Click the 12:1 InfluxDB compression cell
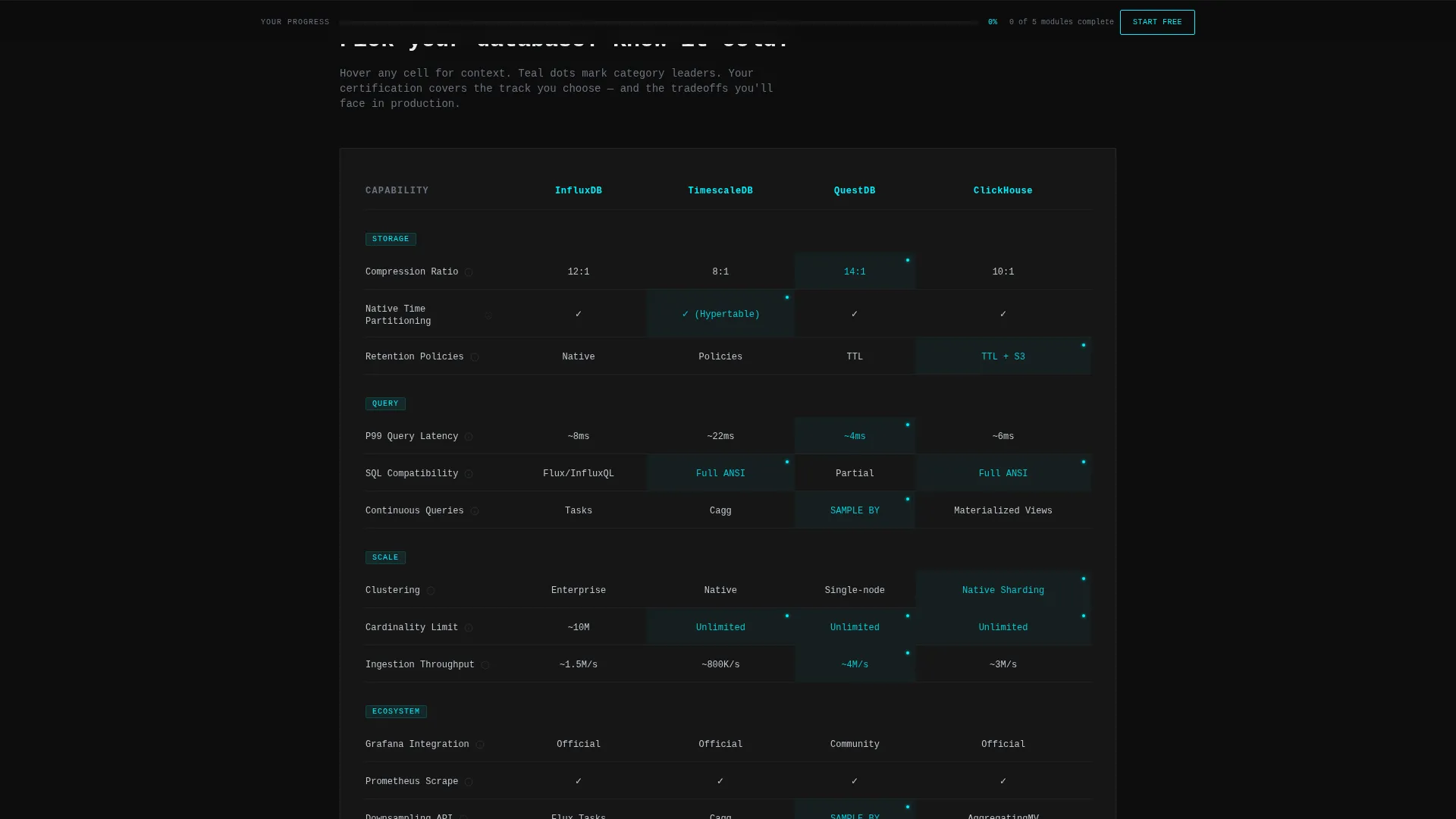This screenshot has width=1456, height=819. (579, 271)
